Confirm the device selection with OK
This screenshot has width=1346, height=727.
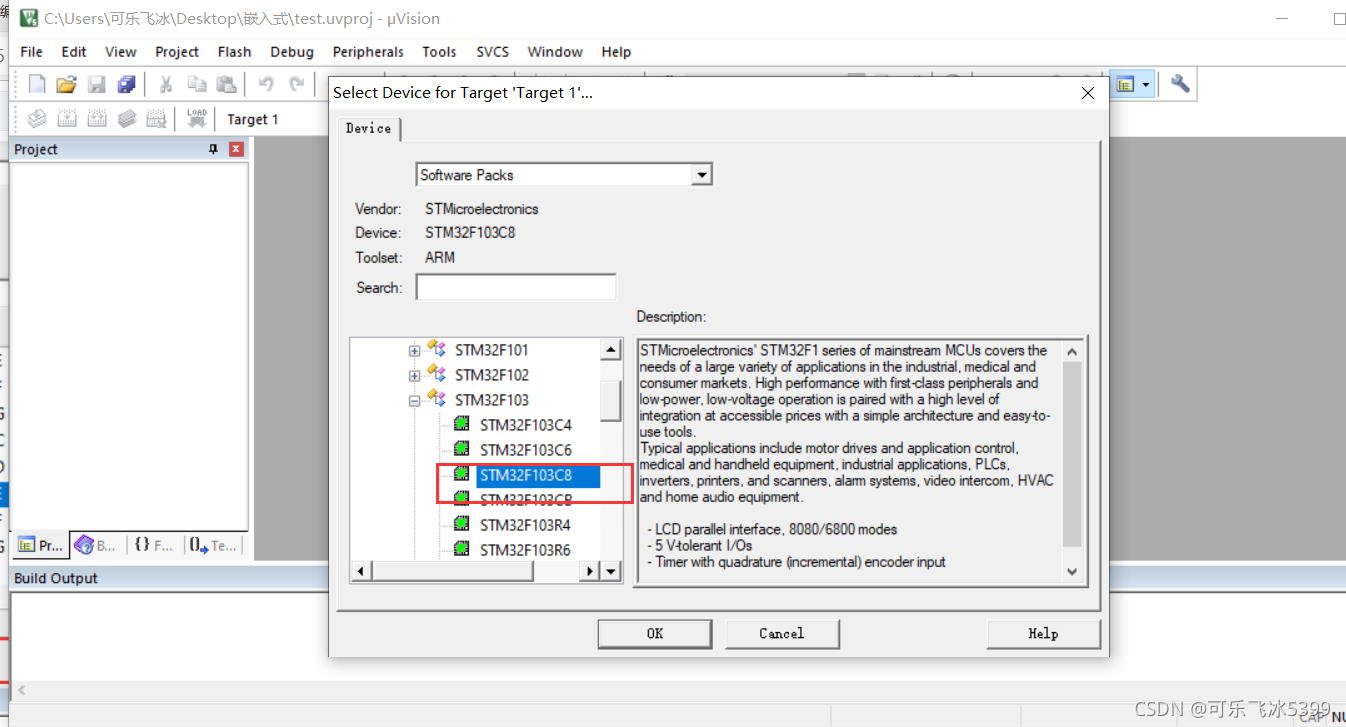point(655,633)
